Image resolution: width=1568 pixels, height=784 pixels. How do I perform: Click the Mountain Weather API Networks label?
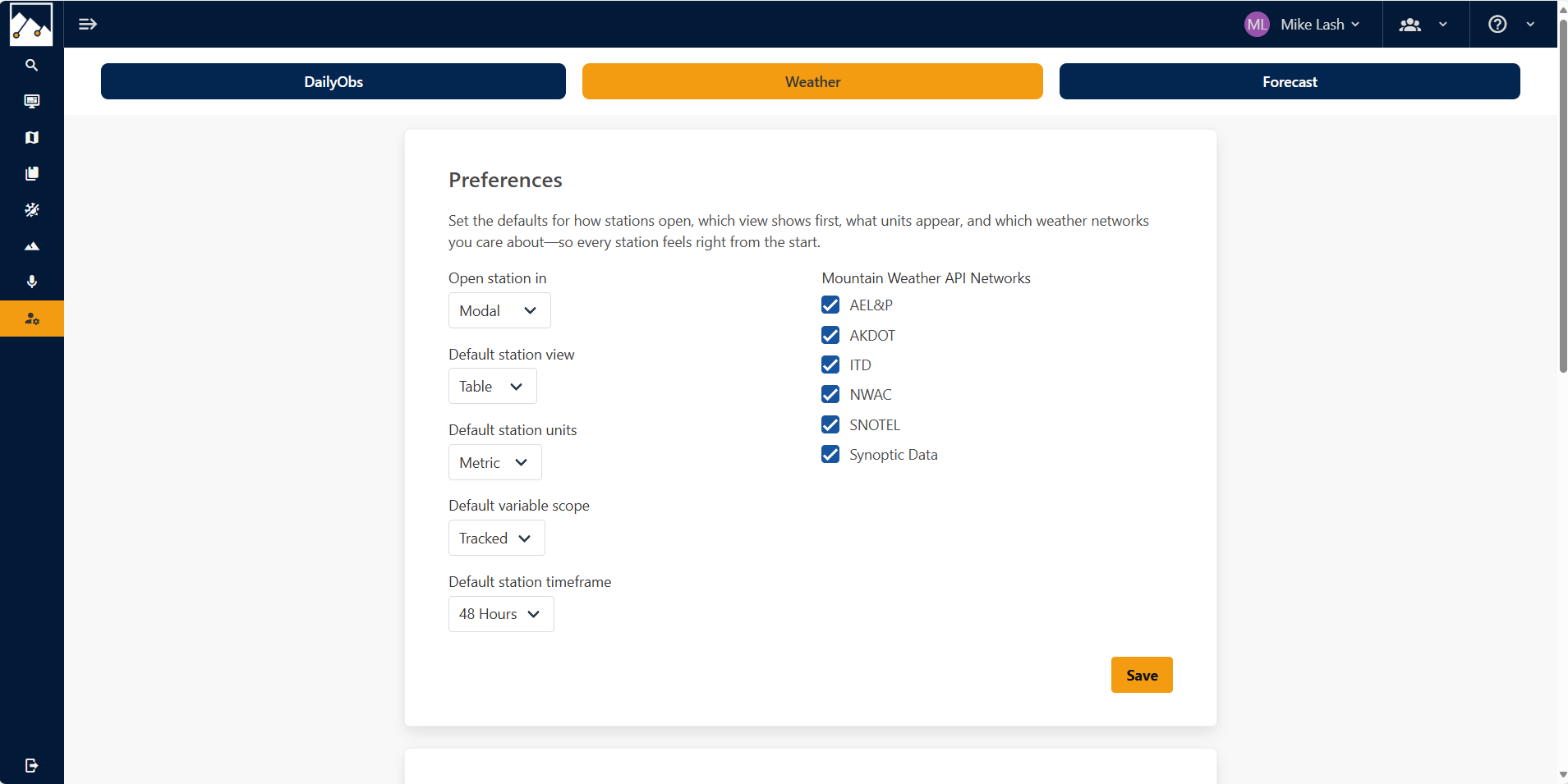[926, 278]
